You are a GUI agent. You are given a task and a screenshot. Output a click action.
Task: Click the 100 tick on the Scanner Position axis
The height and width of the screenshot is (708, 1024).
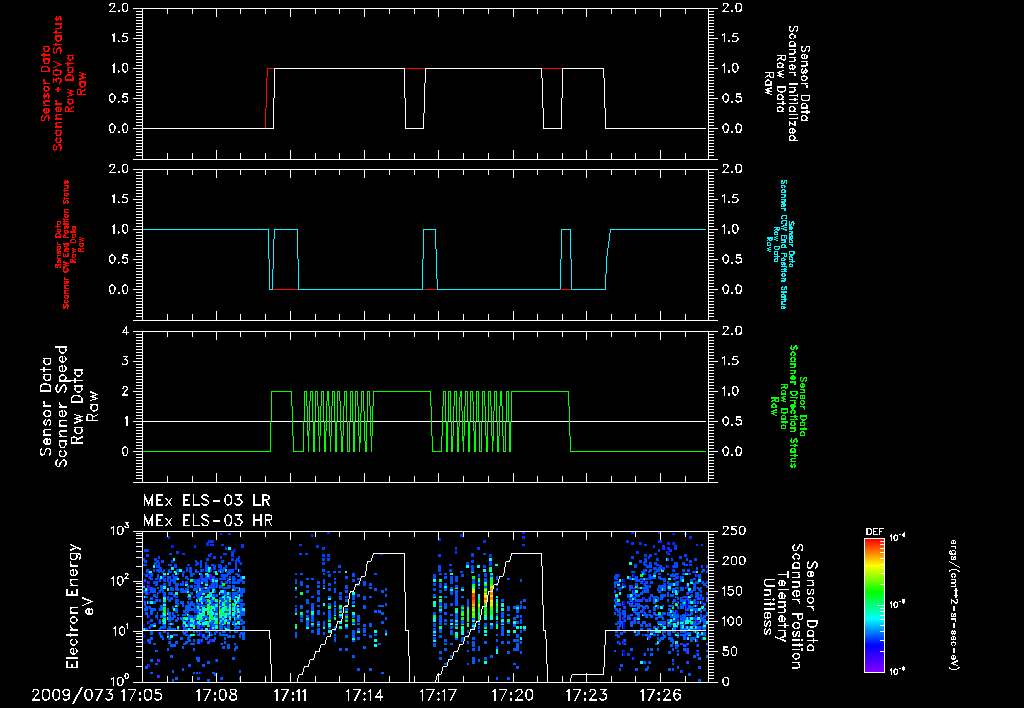coord(734,621)
